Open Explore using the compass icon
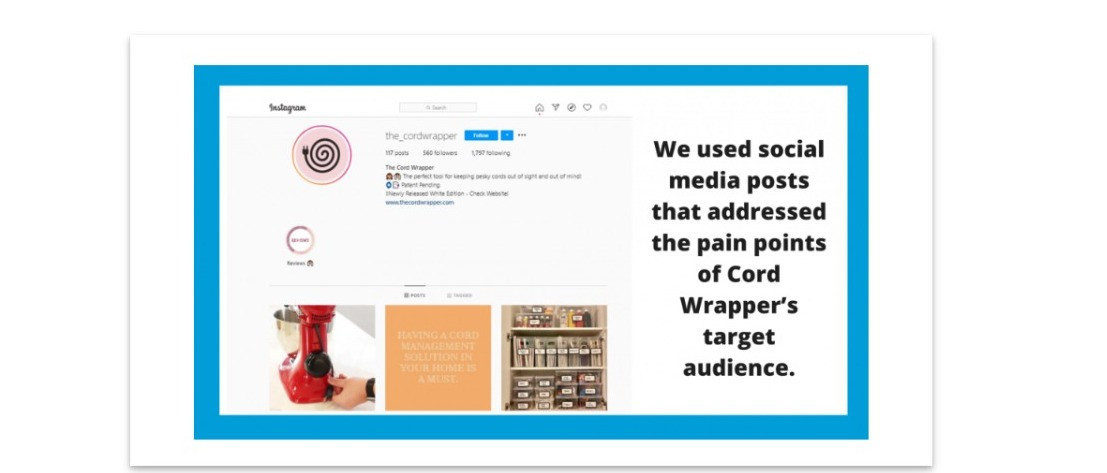1107x473 pixels. (571, 108)
